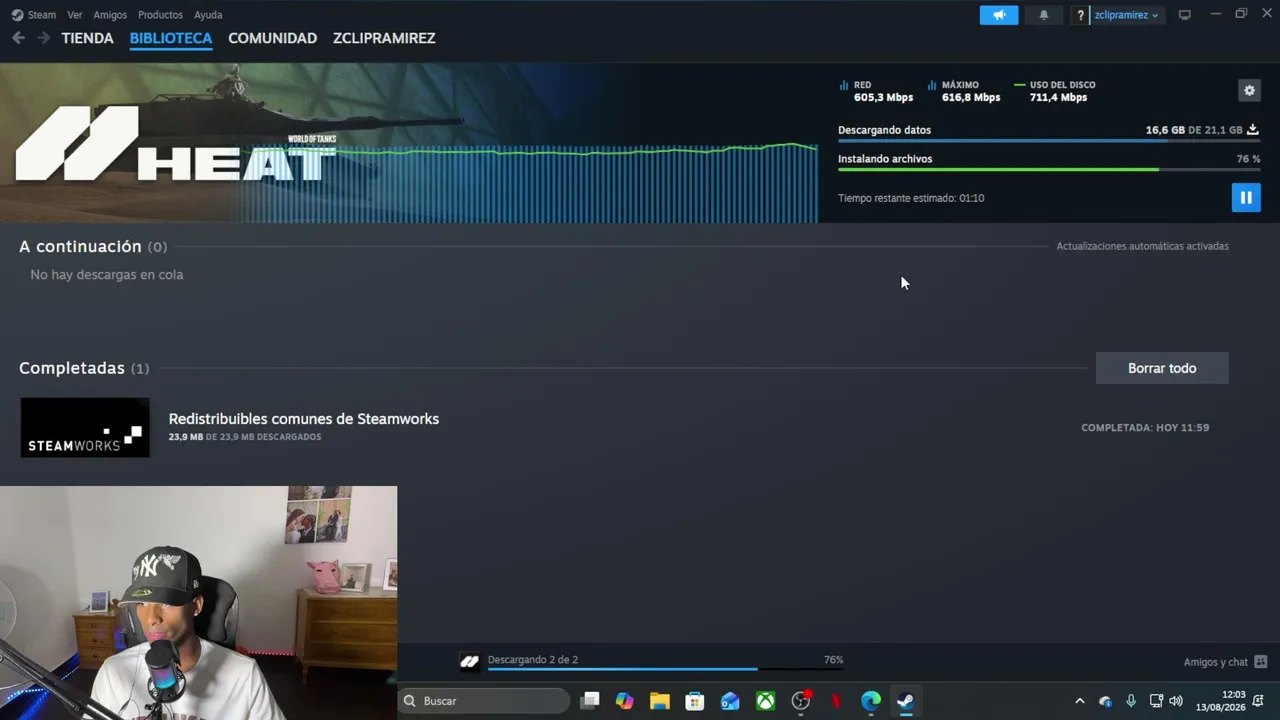Open the Ayuda menu
The image size is (1280, 720).
208,15
